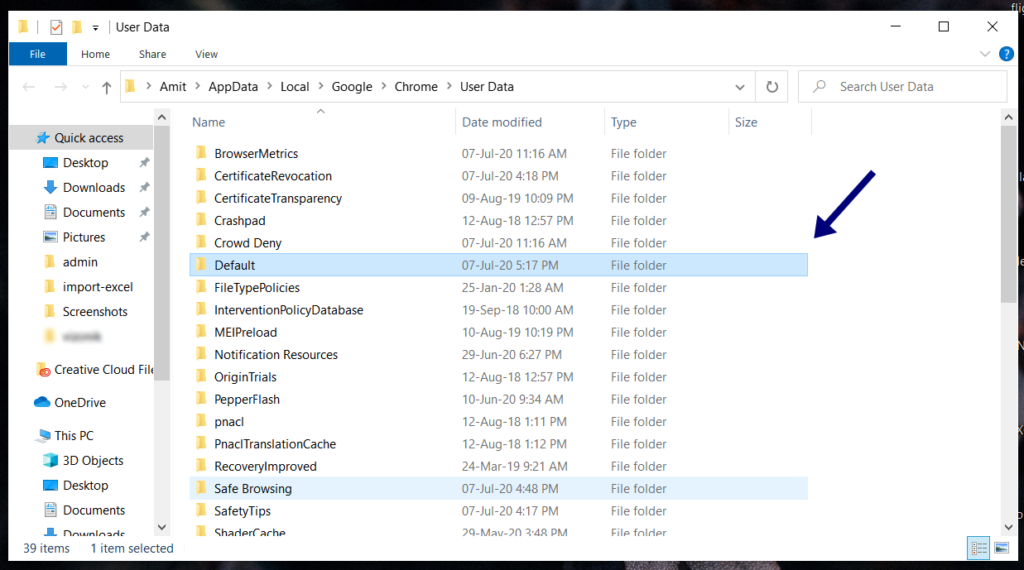Click the file list scroll down arrow
The width and height of the screenshot is (1024, 570).
tap(1008, 527)
